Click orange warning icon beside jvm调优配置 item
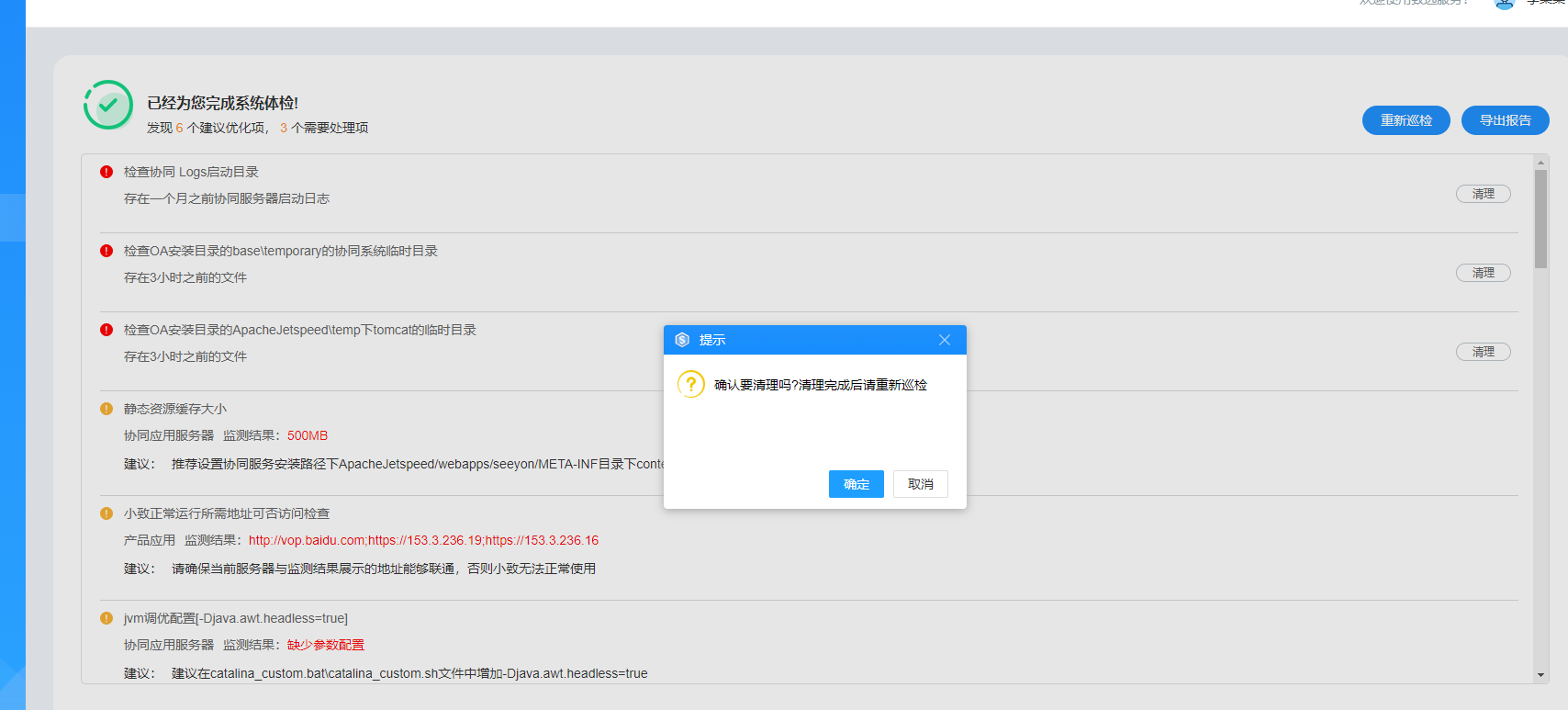Image resolution: width=1568 pixels, height=710 pixels. [106, 618]
